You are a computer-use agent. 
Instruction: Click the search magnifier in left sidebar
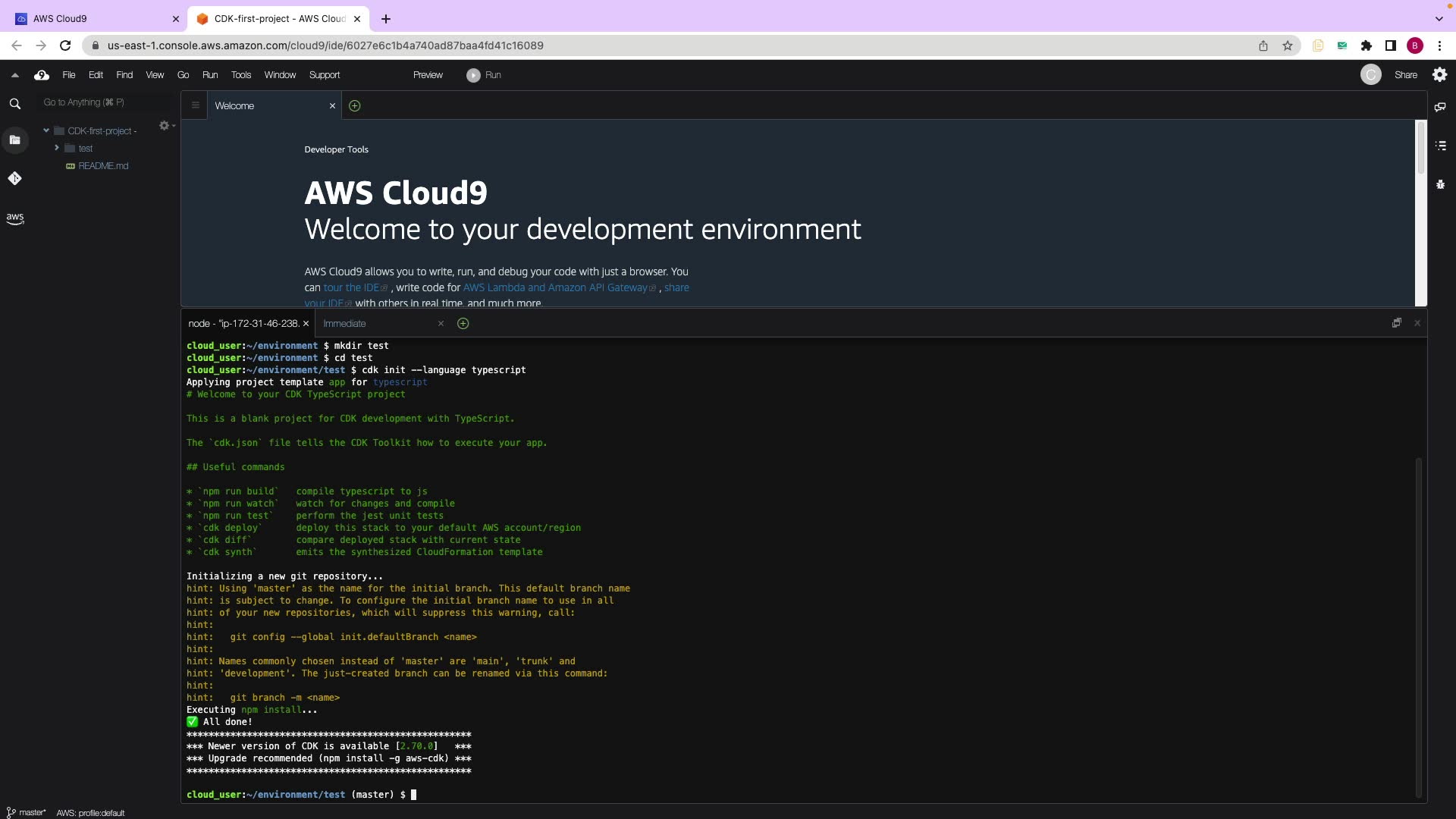click(x=14, y=104)
